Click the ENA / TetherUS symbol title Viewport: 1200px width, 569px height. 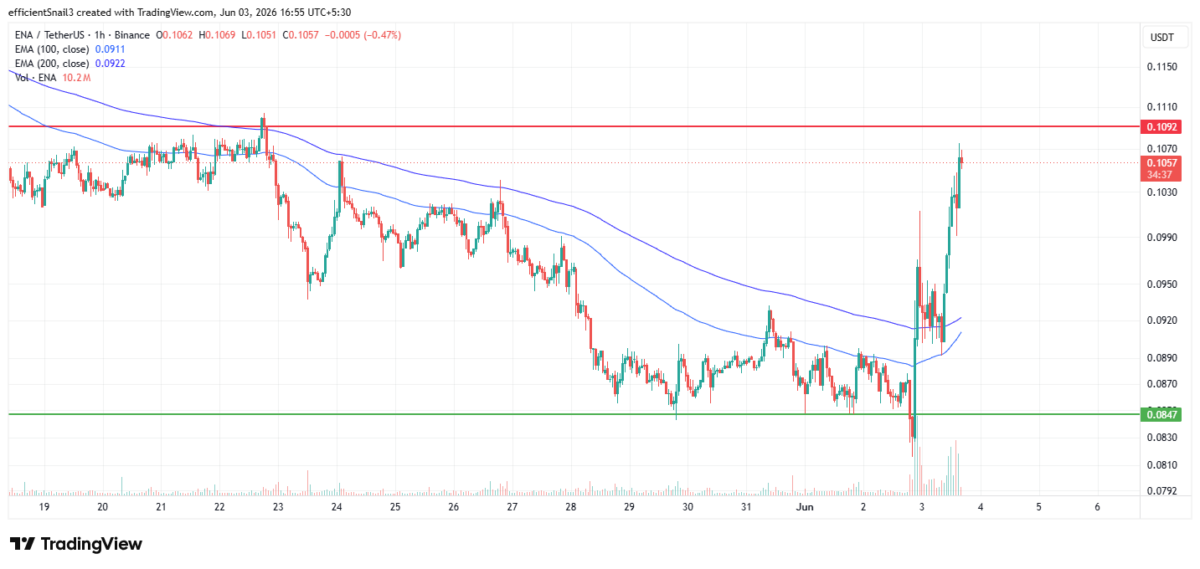click(50, 35)
